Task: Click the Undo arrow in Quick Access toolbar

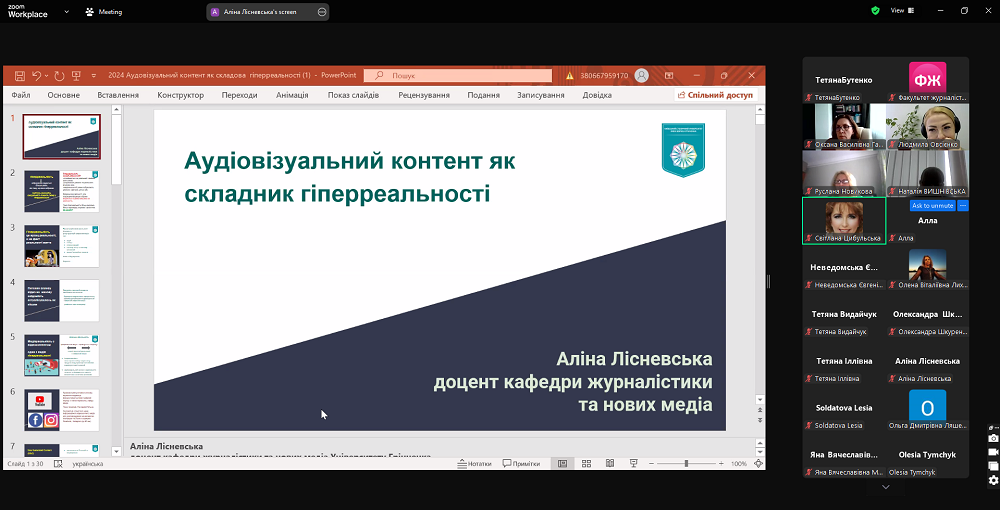Action: click(36, 75)
